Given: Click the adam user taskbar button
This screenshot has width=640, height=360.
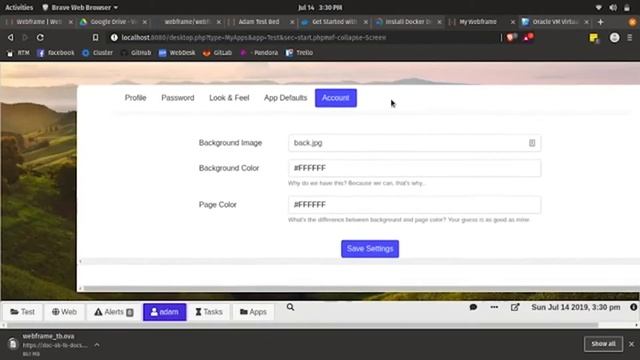Looking at the screenshot, I should pos(164,312).
